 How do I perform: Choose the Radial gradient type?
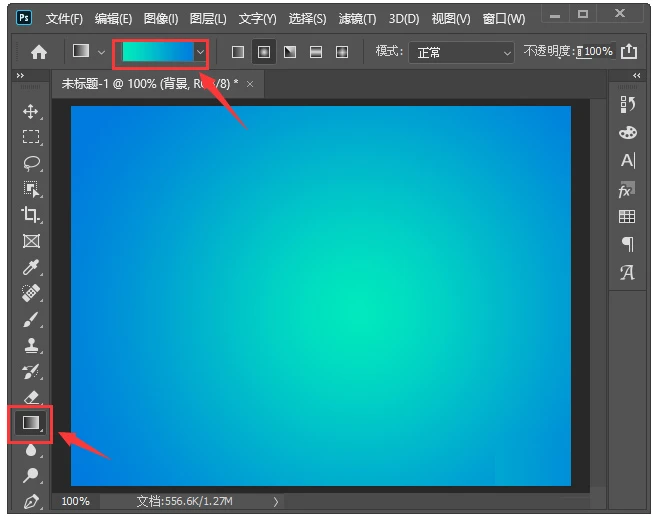pos(264,52)
